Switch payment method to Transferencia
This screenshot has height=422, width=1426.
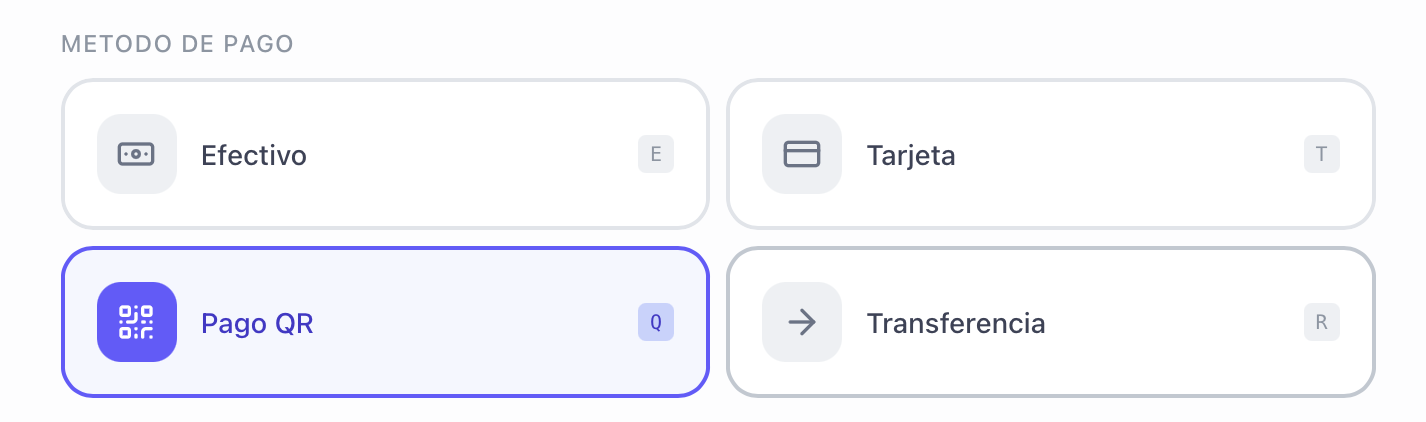coord(1050,322)
